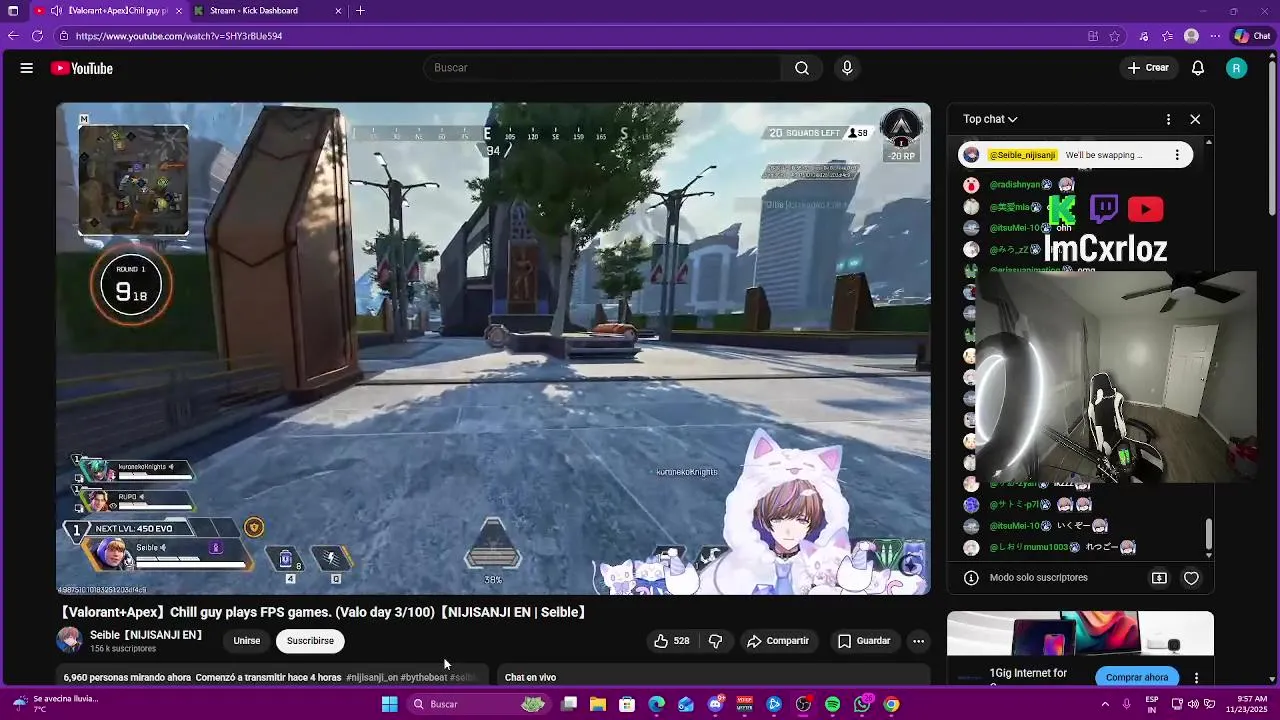Open the account avatar menu
This screenshot has height=720, width=1280.
(1237, 68)
